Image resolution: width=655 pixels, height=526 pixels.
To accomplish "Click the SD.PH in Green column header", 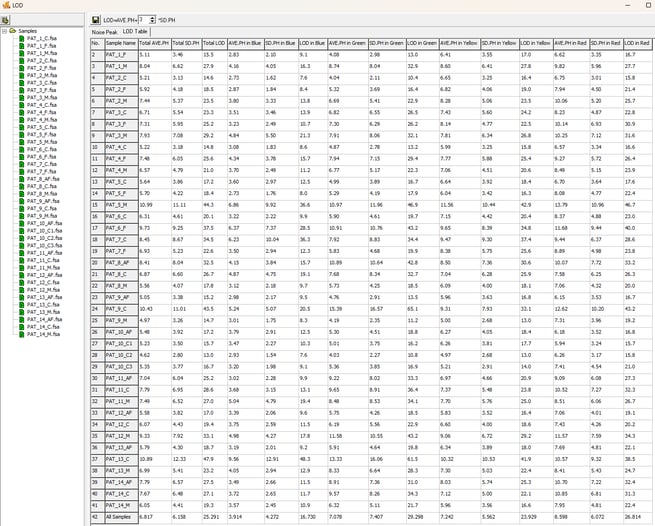I will tap(387, 43).
